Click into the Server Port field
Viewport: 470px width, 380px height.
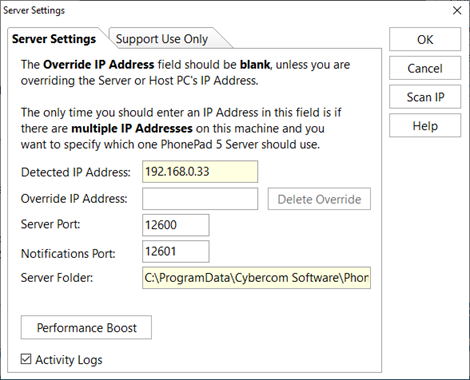pos(176,225)
